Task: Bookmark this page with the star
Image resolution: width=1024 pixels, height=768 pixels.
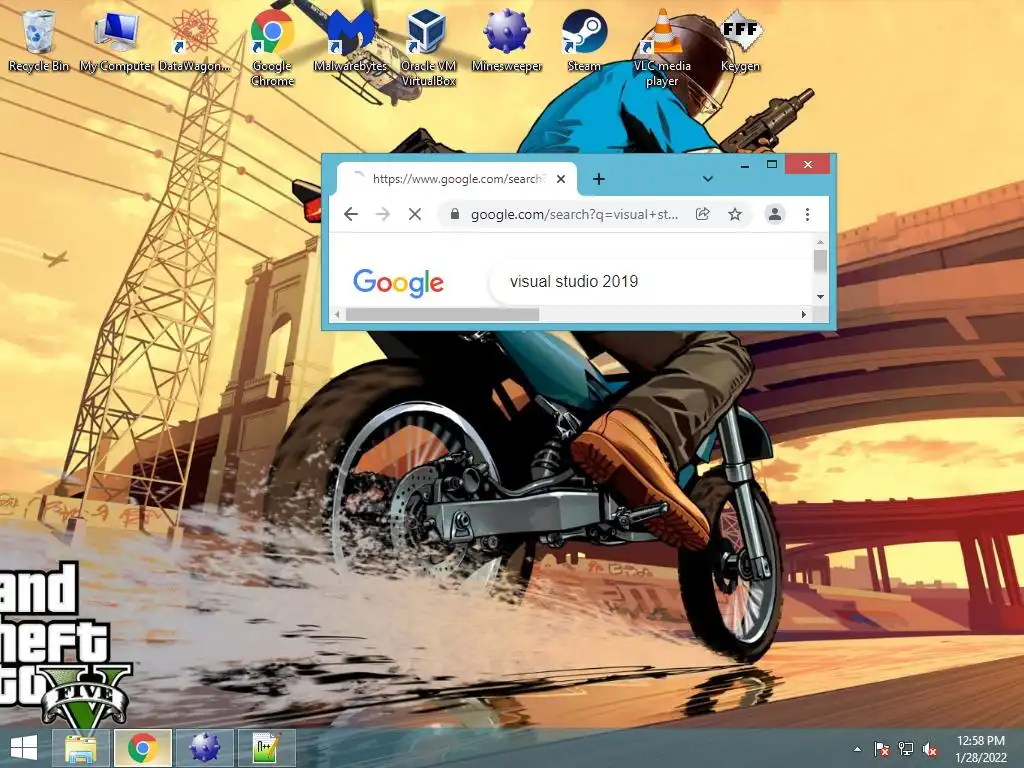Action: click(x=735, y=214)
